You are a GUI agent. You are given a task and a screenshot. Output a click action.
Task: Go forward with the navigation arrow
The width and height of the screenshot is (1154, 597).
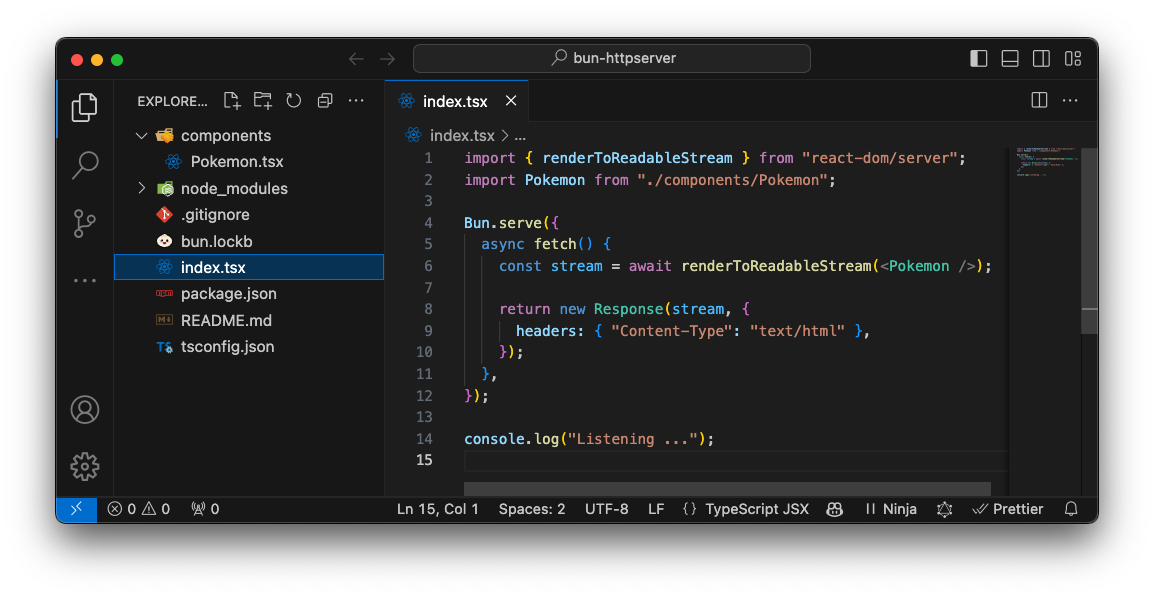point(387,59)
